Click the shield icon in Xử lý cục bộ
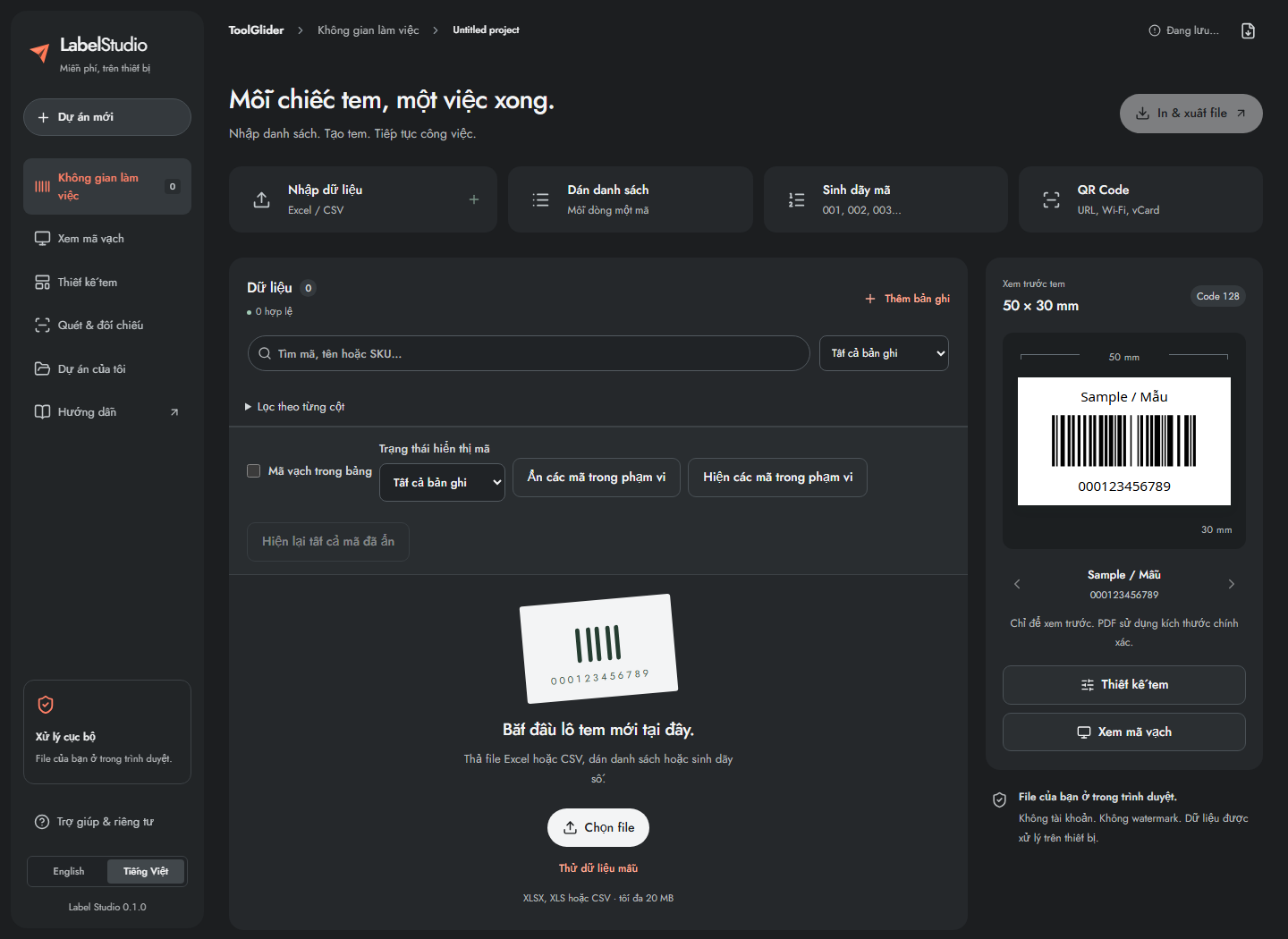The image size is (1288, 939). click(x=46, y=705)
